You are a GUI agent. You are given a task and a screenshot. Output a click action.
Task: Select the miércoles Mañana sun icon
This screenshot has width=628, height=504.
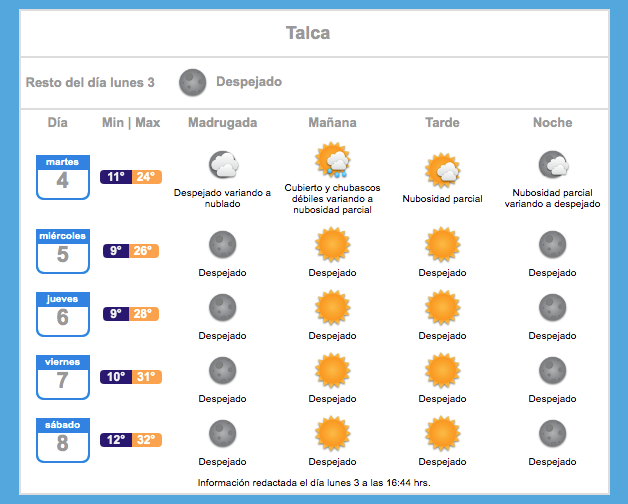[332, 244]
